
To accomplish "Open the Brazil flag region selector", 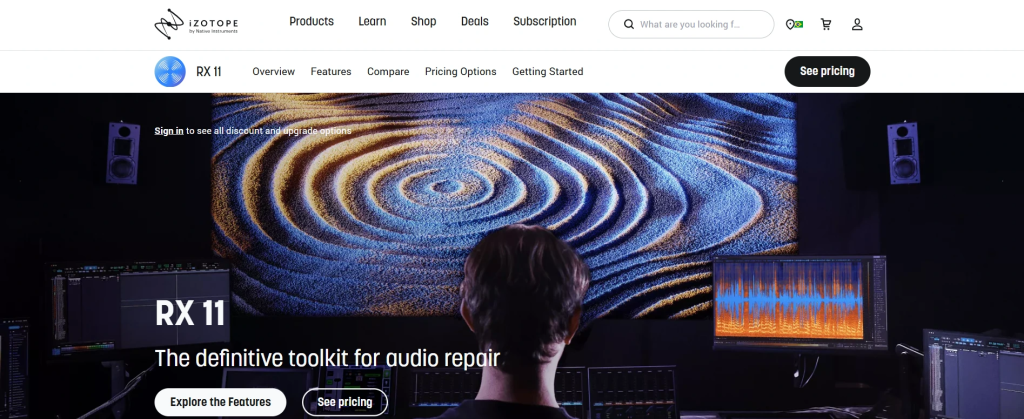I will tap(794, 24).
